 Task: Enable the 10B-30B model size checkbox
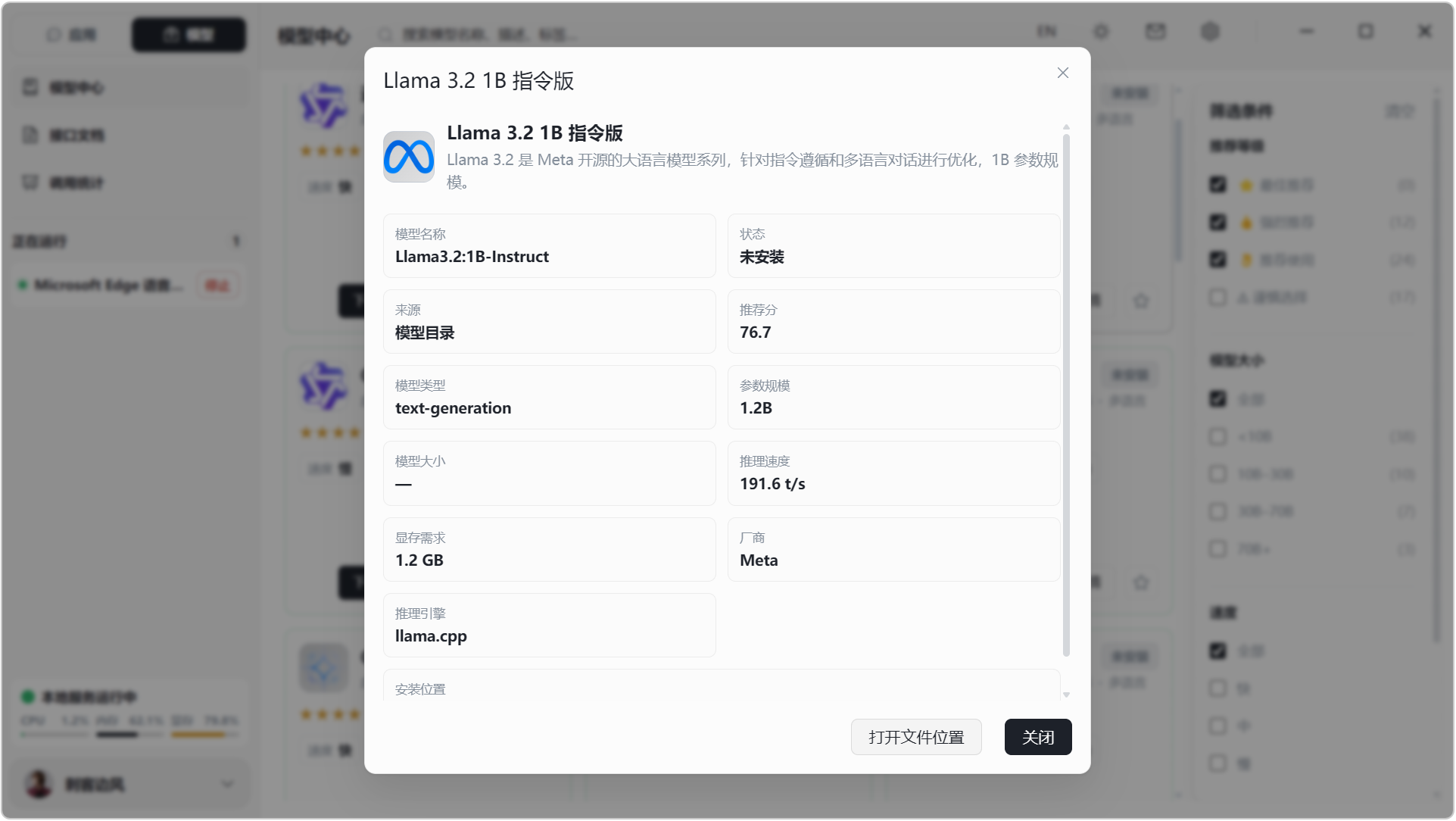coord(1218,474)
